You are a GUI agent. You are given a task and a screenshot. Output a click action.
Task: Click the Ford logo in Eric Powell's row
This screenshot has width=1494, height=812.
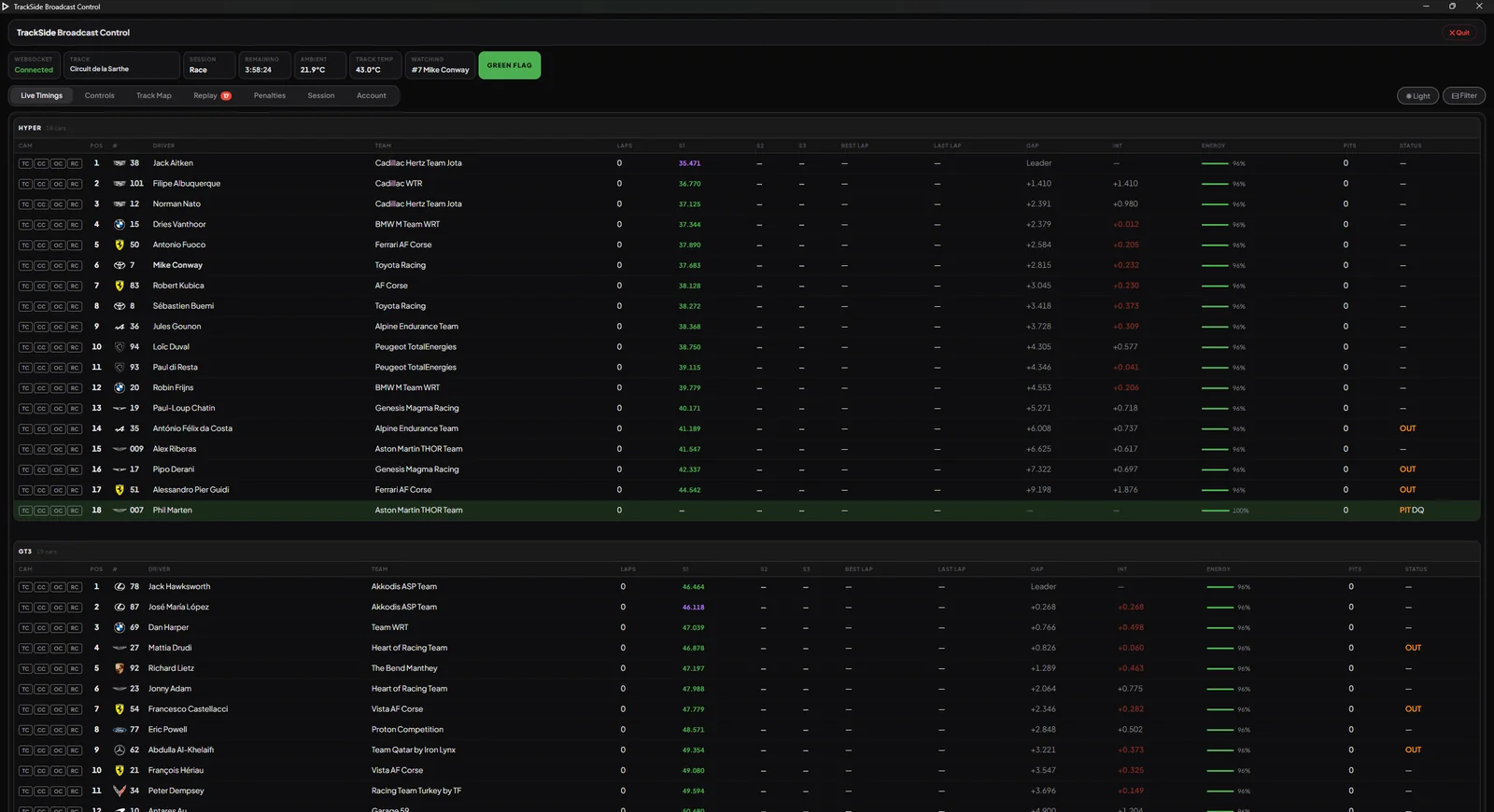point(120,730)
